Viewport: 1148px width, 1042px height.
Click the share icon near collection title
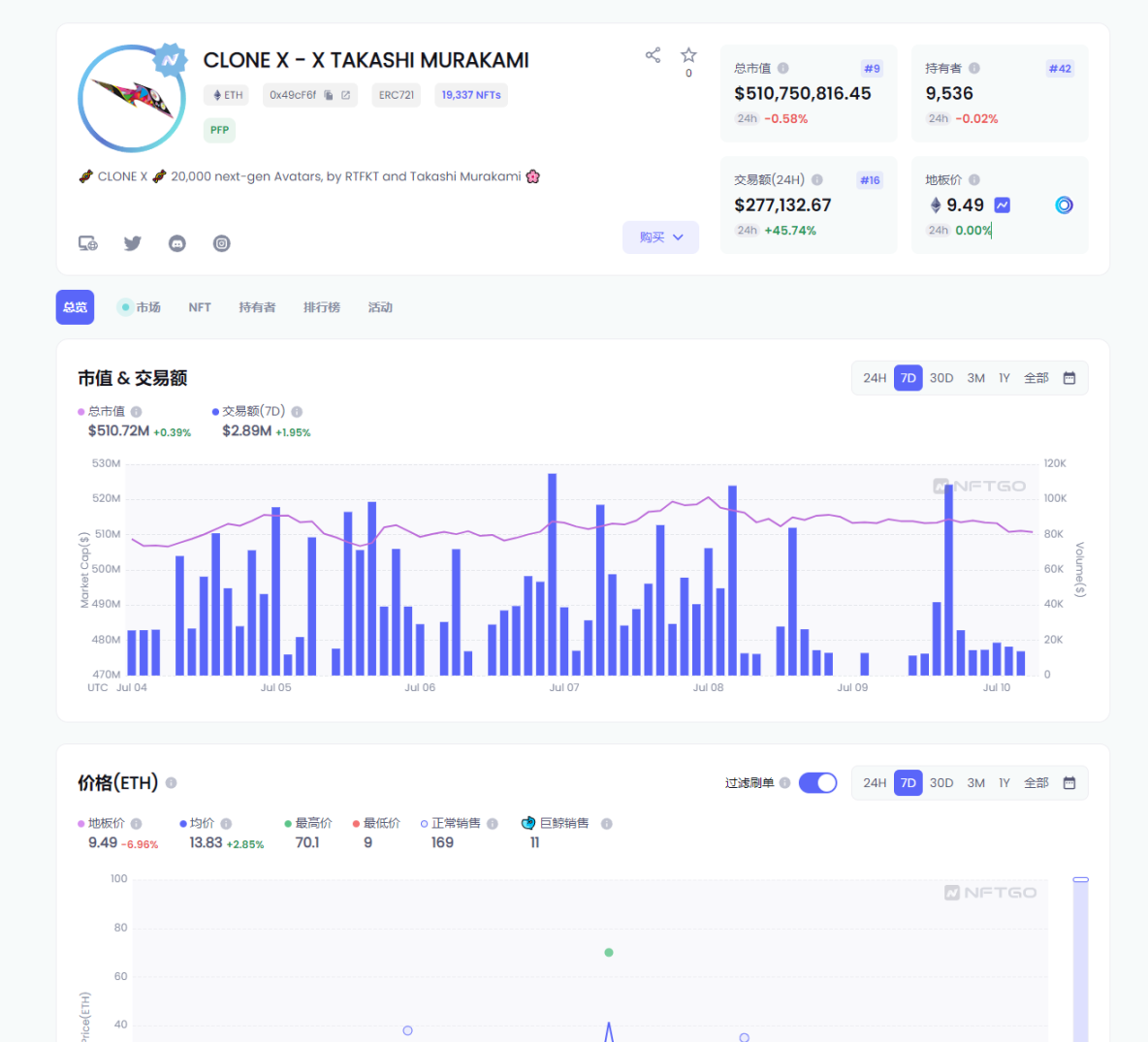(653, 55)
